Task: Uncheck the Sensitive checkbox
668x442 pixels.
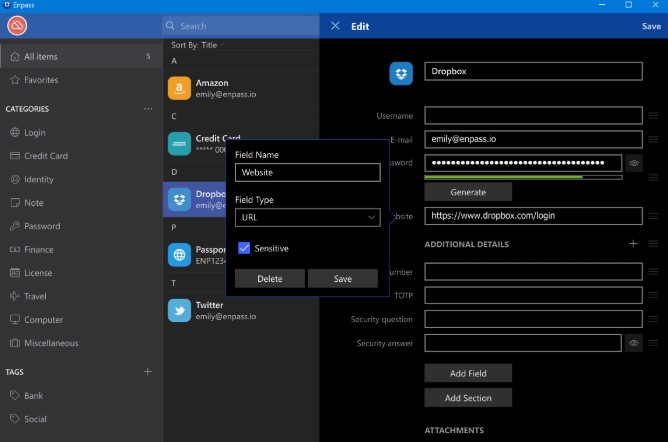Action: coord(244,248)
